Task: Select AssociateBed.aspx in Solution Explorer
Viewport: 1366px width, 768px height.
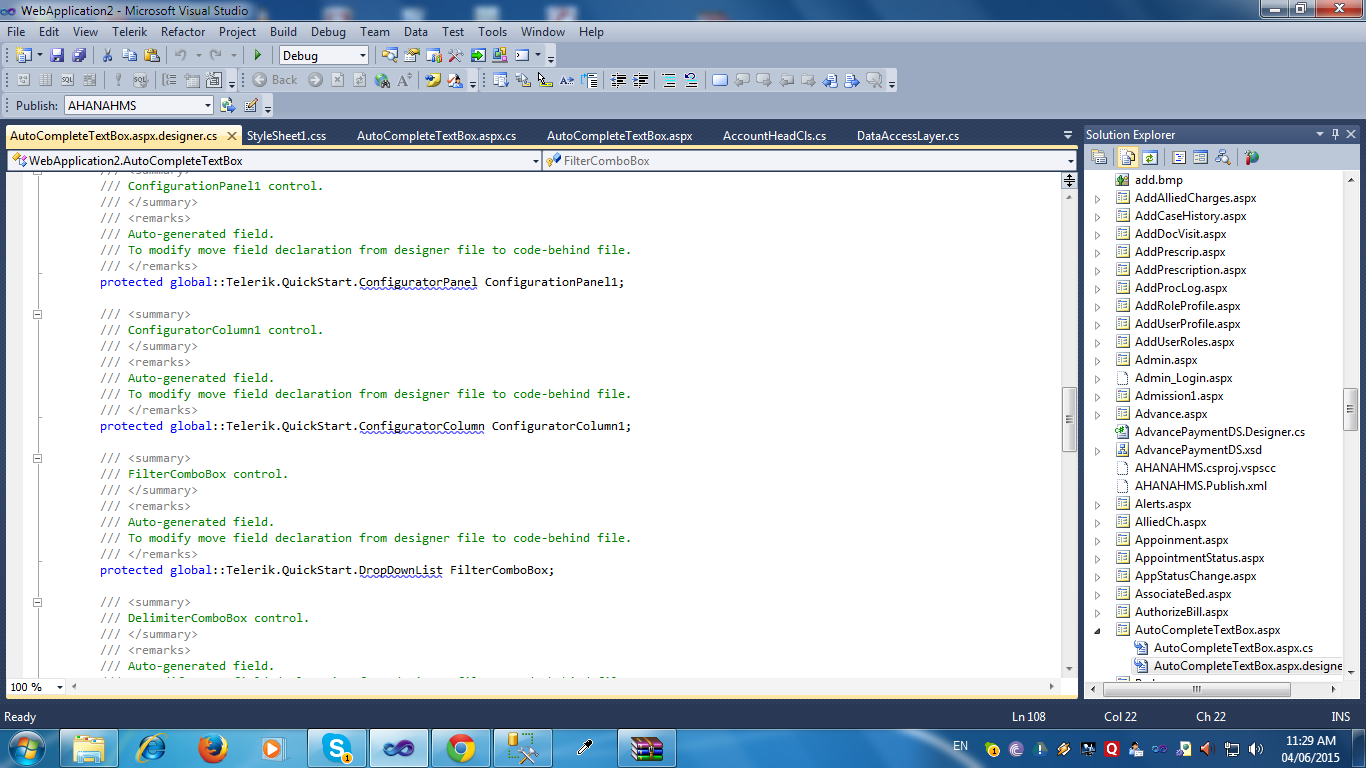Action: (x=1183, y=594)
